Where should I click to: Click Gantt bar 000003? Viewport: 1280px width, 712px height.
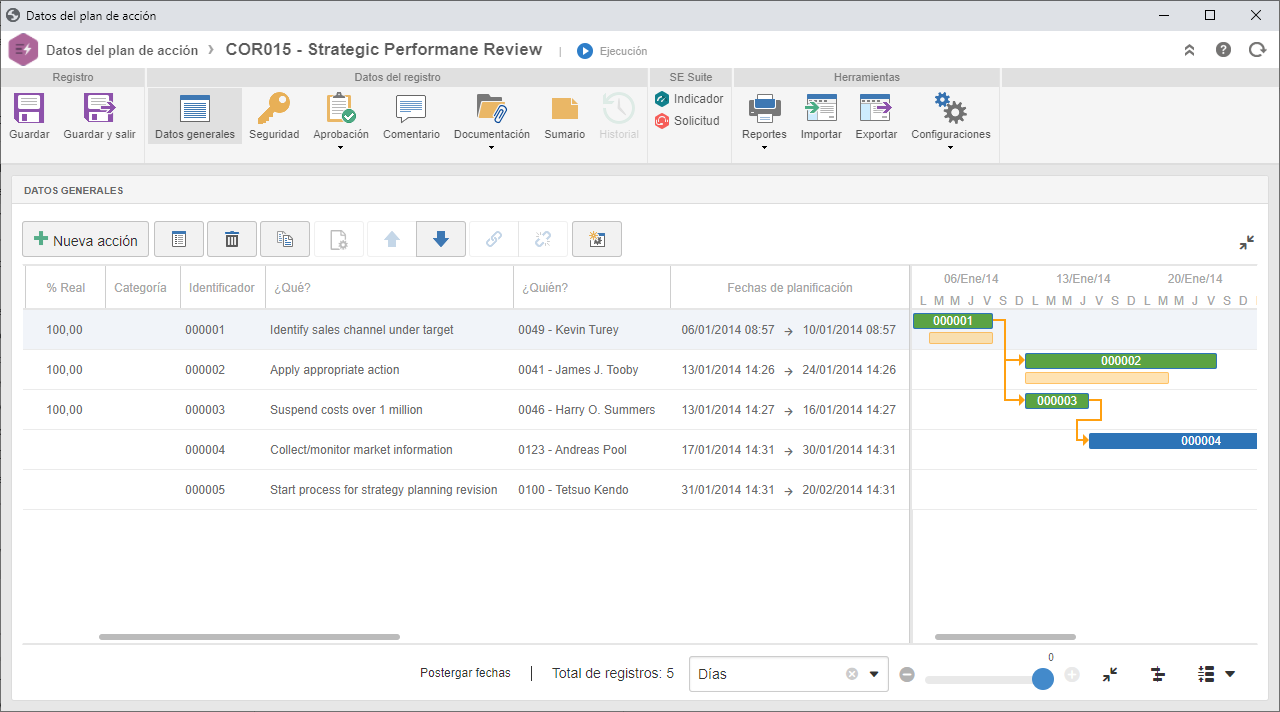(1057, 401)
